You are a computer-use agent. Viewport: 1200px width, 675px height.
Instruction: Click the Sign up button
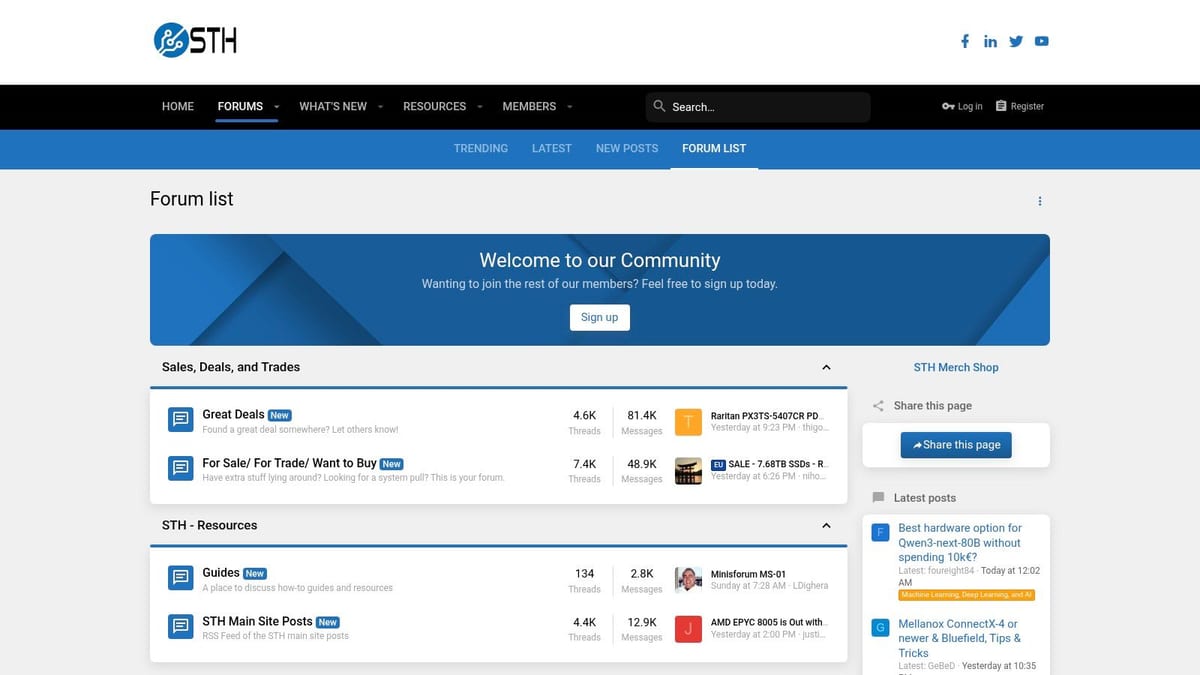click(x=600, y=317)
